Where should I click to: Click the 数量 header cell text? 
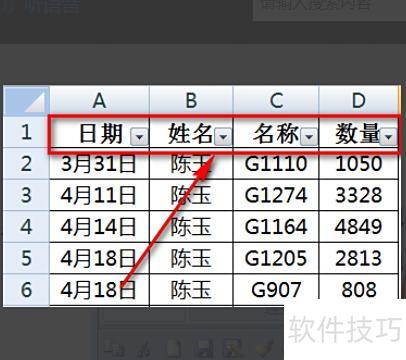tap(358, 134)
